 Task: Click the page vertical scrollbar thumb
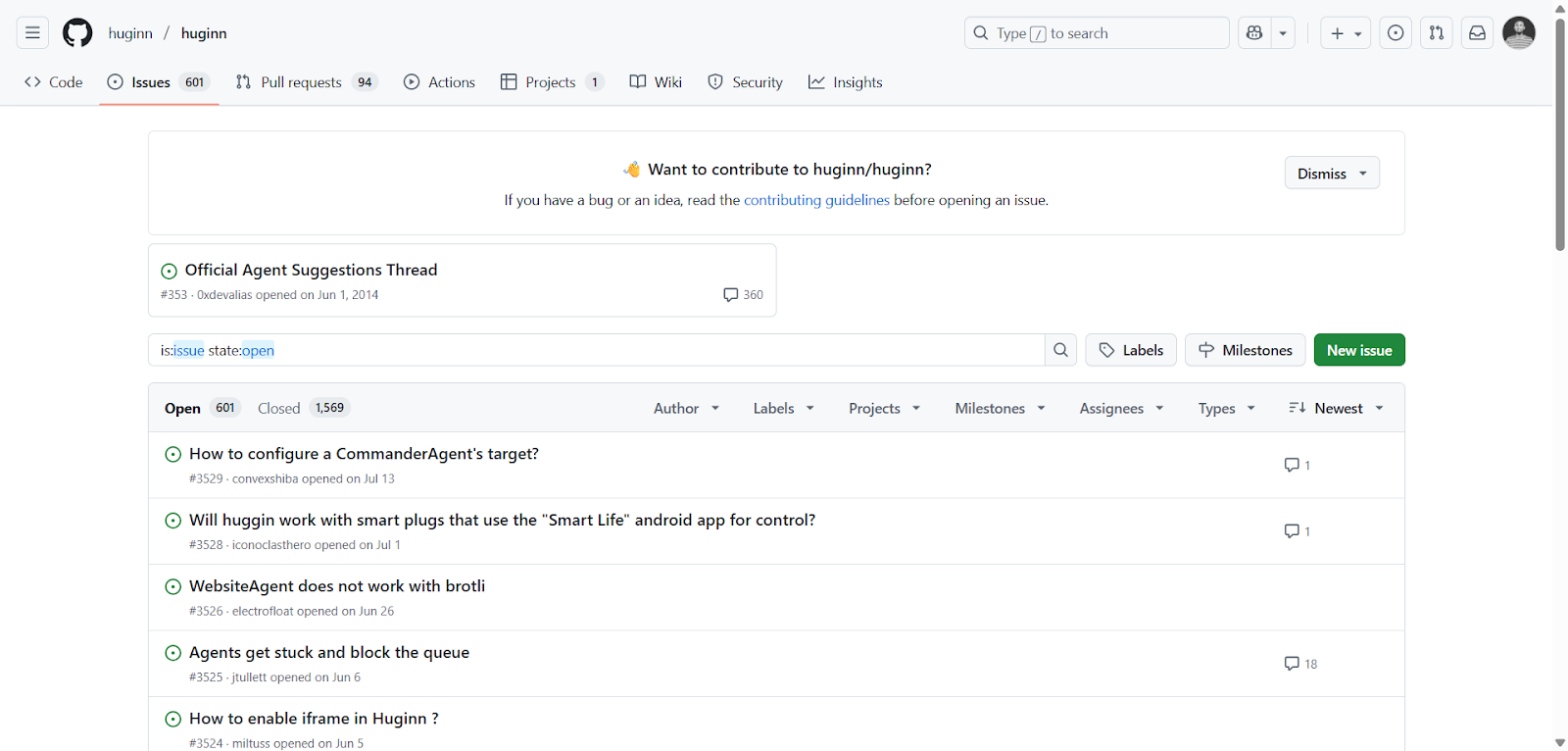pos(1560,134)
